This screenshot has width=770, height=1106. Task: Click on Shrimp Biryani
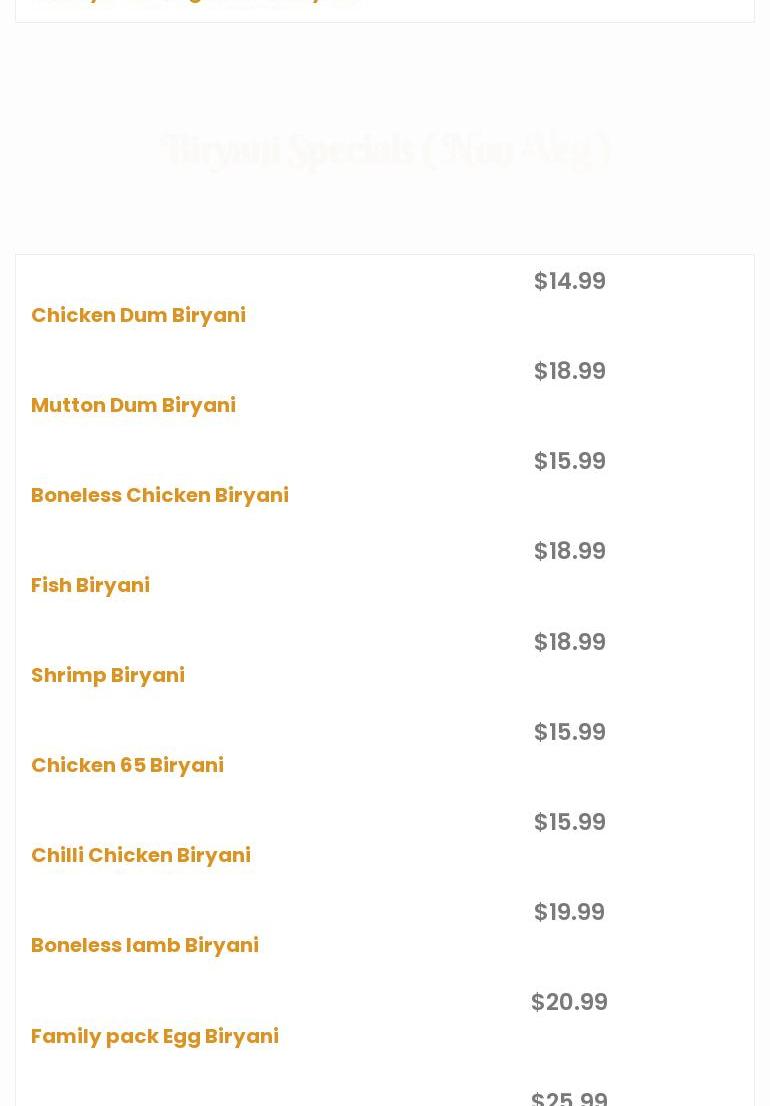point(108,675)
